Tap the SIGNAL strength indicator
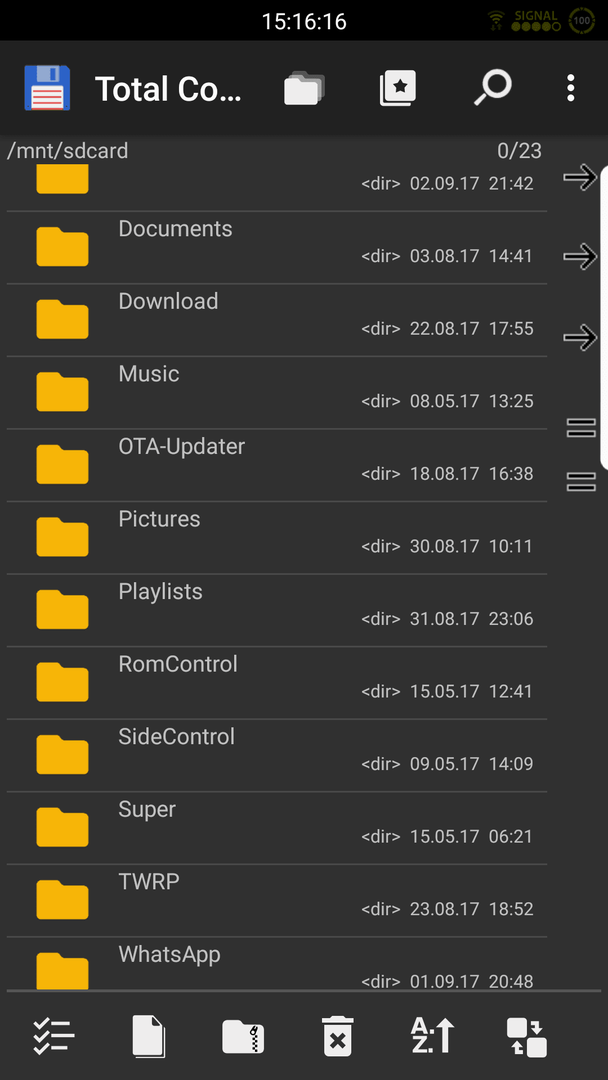608x1080 pixels. tap(536, 21)
